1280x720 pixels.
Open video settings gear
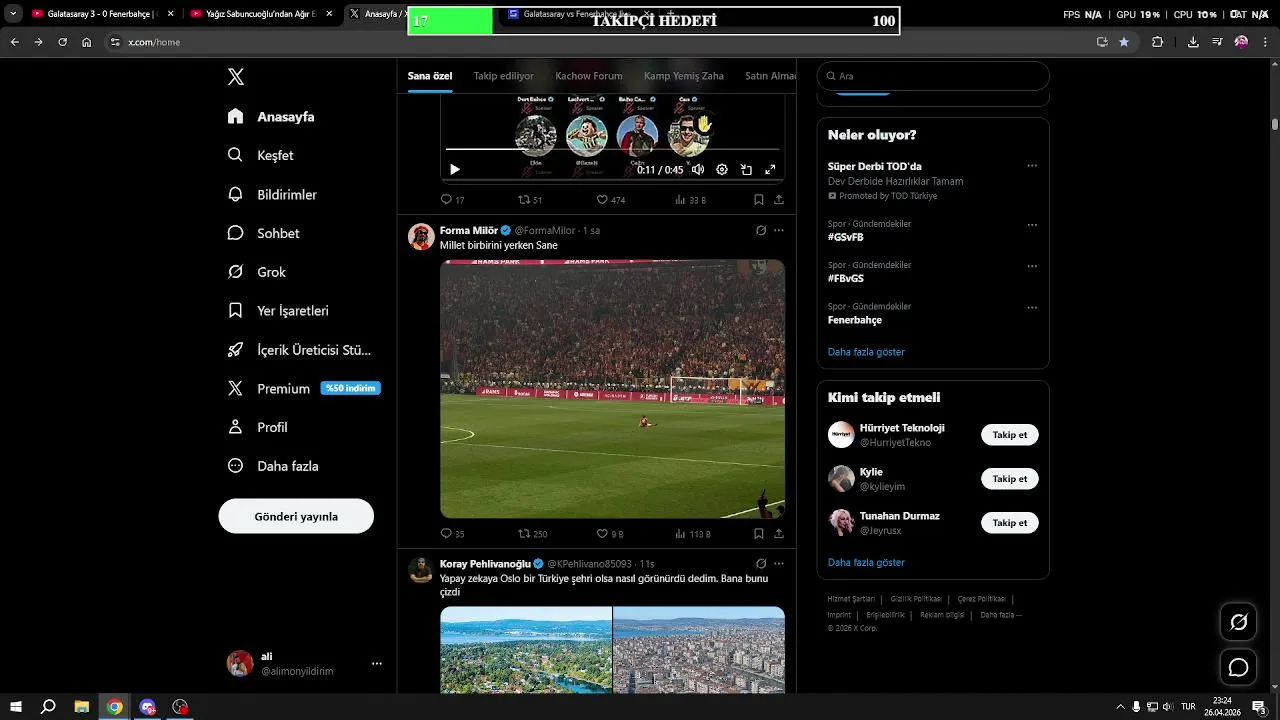[722, 170]
